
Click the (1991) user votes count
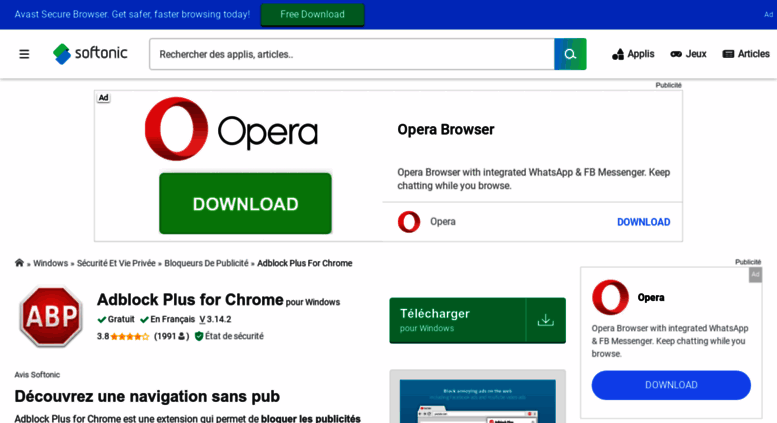coord(171,336)
